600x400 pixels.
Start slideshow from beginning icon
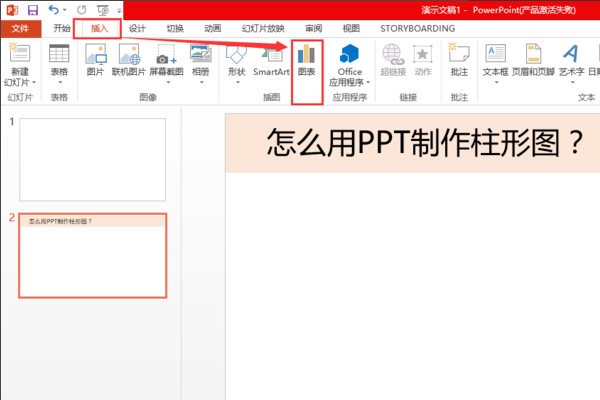pyautogui.click(x=103, y=10)
